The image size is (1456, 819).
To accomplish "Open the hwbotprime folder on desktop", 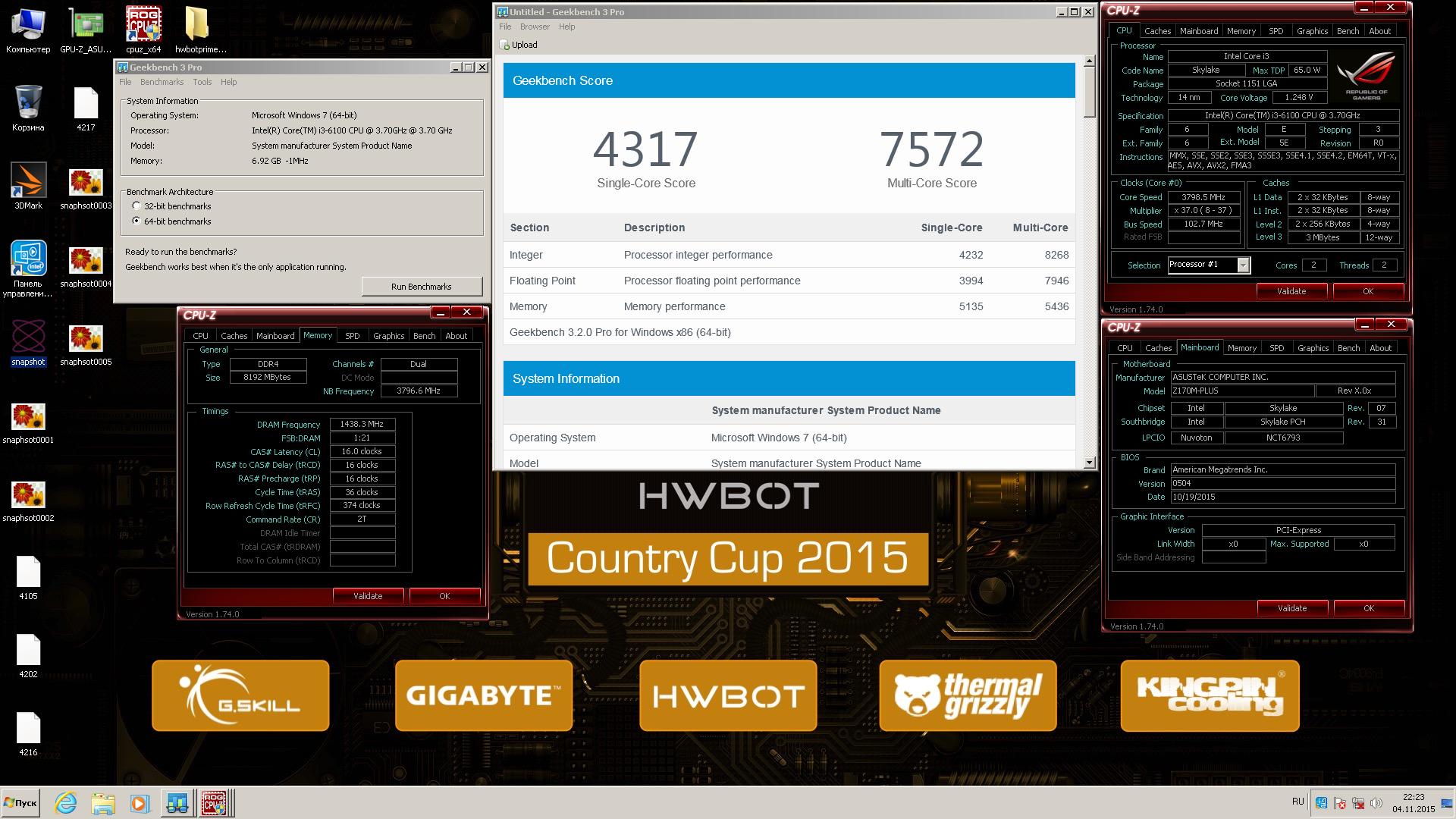I will point(200,30).
